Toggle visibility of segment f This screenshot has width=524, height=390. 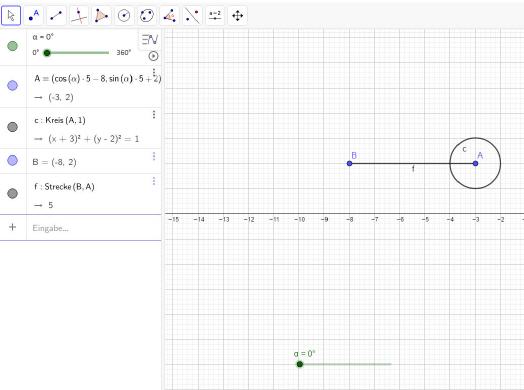click(13, 193)
